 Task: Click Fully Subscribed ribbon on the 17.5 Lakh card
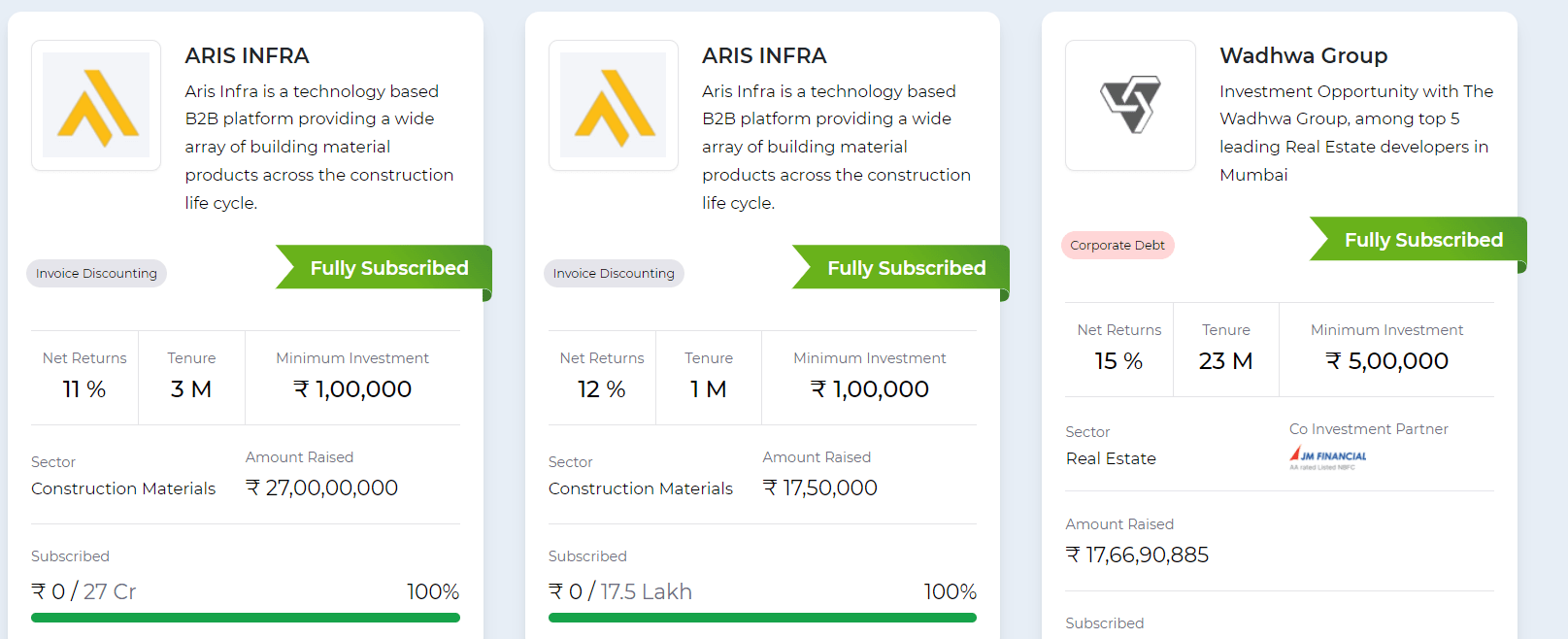click(x=902, y=268)
